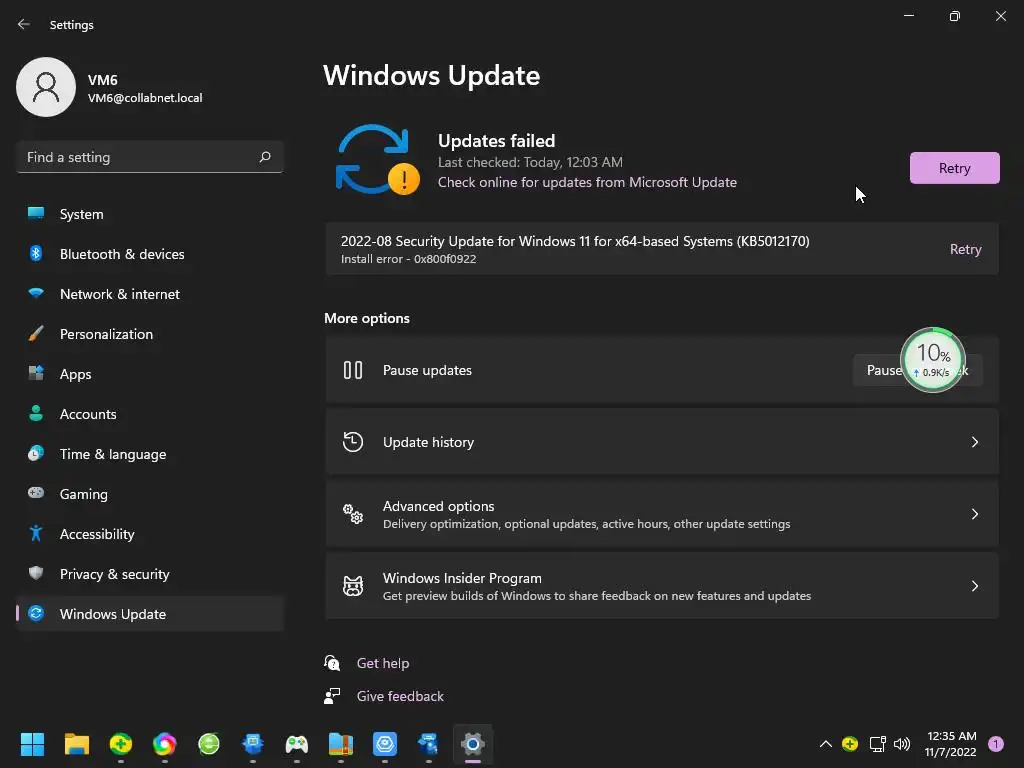This screenshot has width=1024, height=768.
Task: Open the green plus app in the taskbar
Action: point(121,744)
